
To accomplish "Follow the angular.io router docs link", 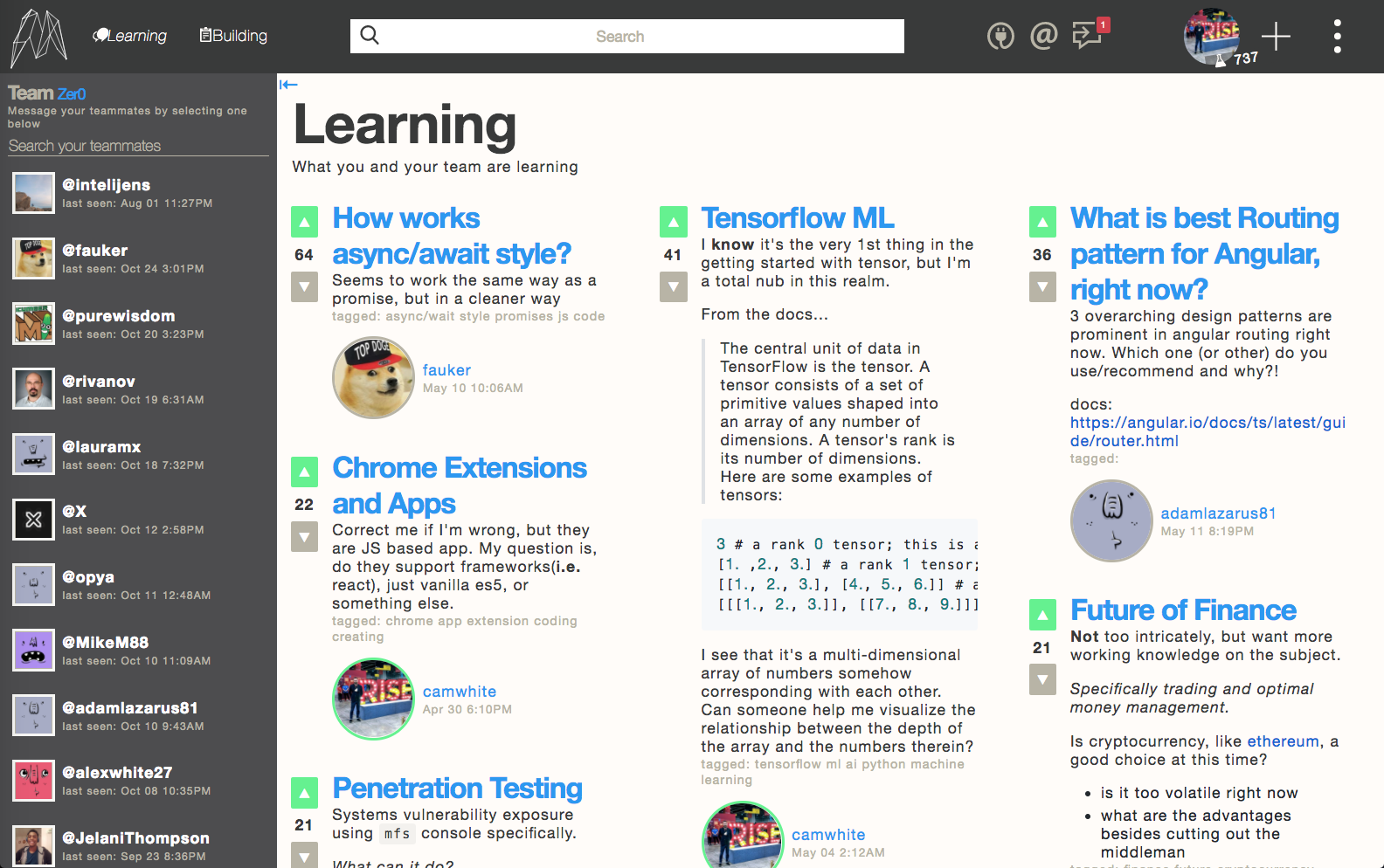I will click(x=1208, y=431).
